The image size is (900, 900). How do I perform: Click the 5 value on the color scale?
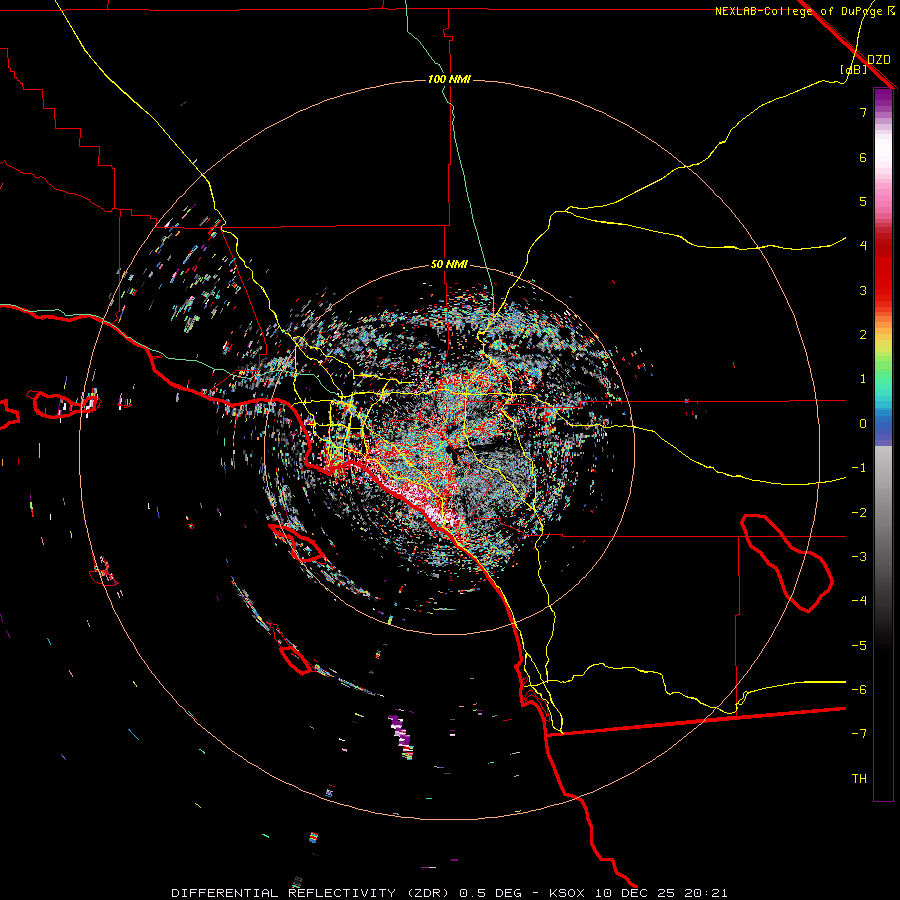863,201
